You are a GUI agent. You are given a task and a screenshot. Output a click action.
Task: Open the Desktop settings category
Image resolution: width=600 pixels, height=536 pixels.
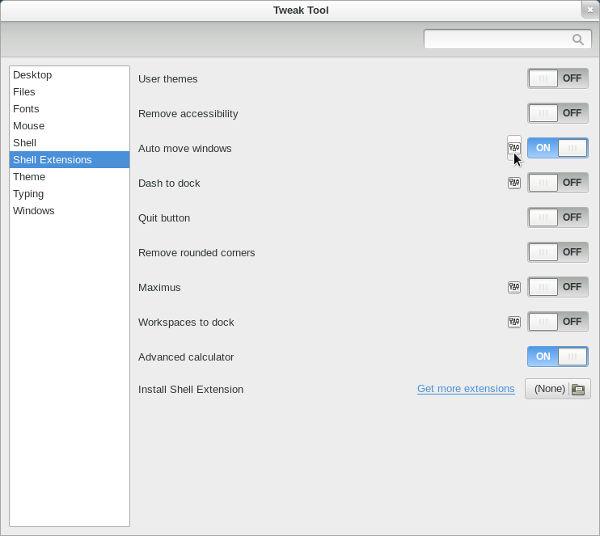69,75
